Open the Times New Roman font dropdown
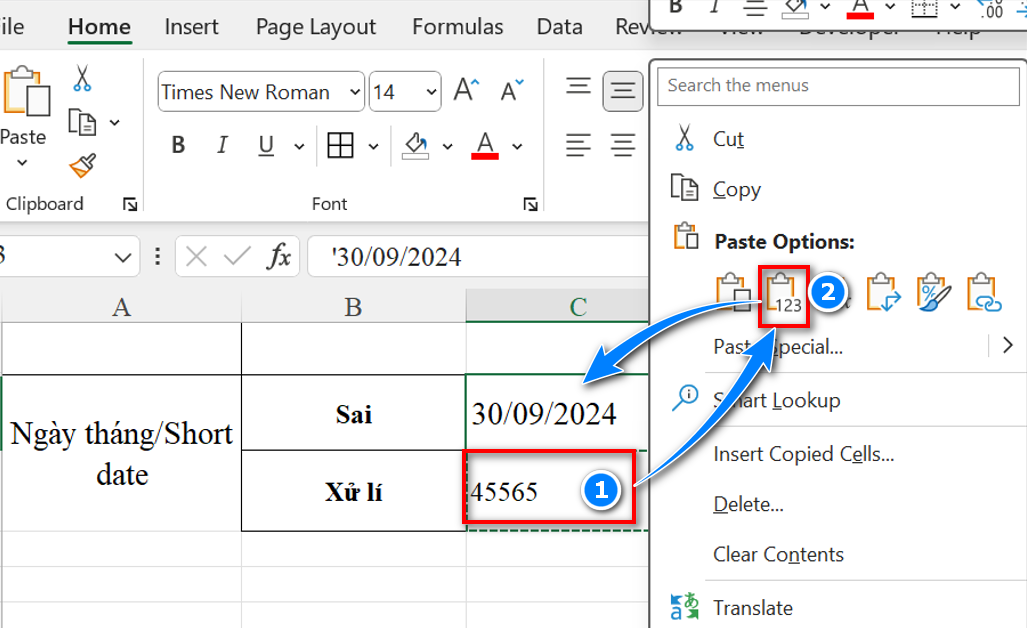Viewport: 1032px width, 628px height. [x=355, y=93]
